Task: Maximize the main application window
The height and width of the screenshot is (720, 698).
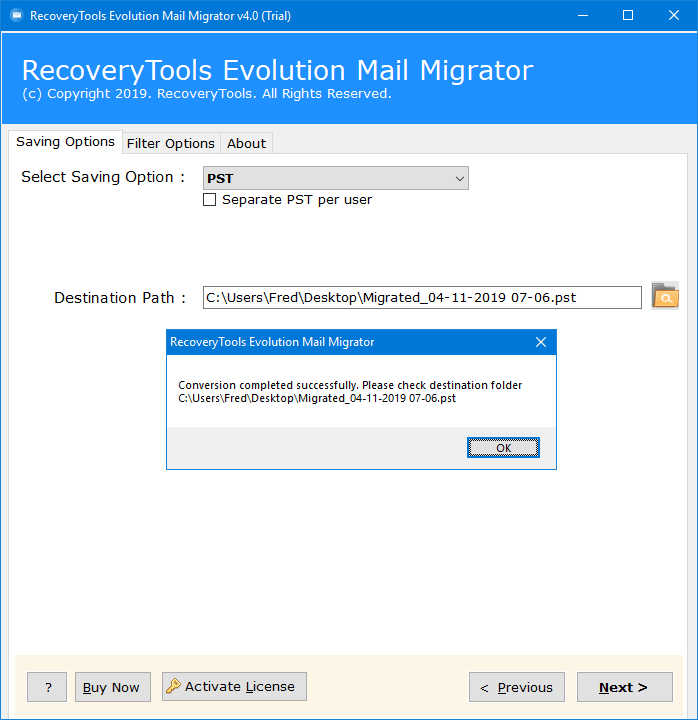Action: (x=628, y=16)
